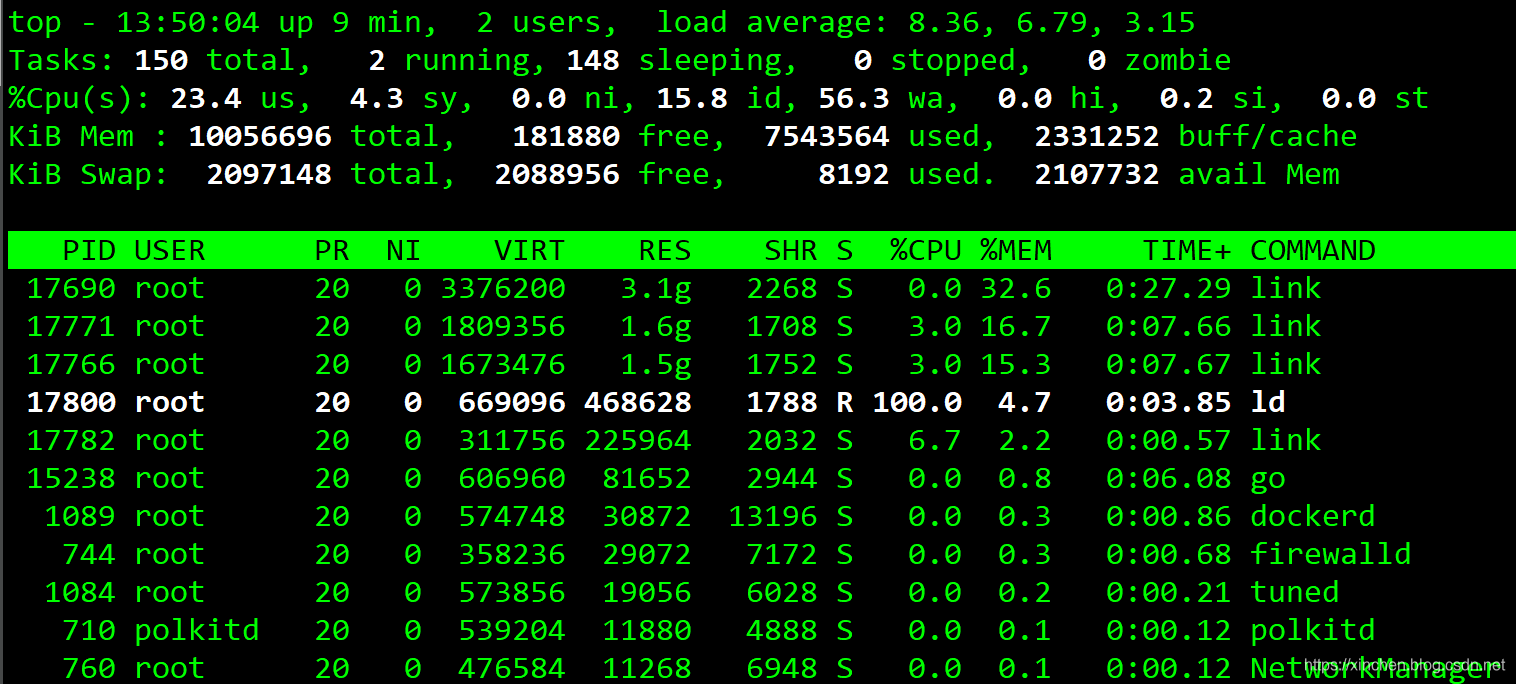The image size is (1516, 684).
Task: Select PID 17766 in the process list
Action: point(71,364)
